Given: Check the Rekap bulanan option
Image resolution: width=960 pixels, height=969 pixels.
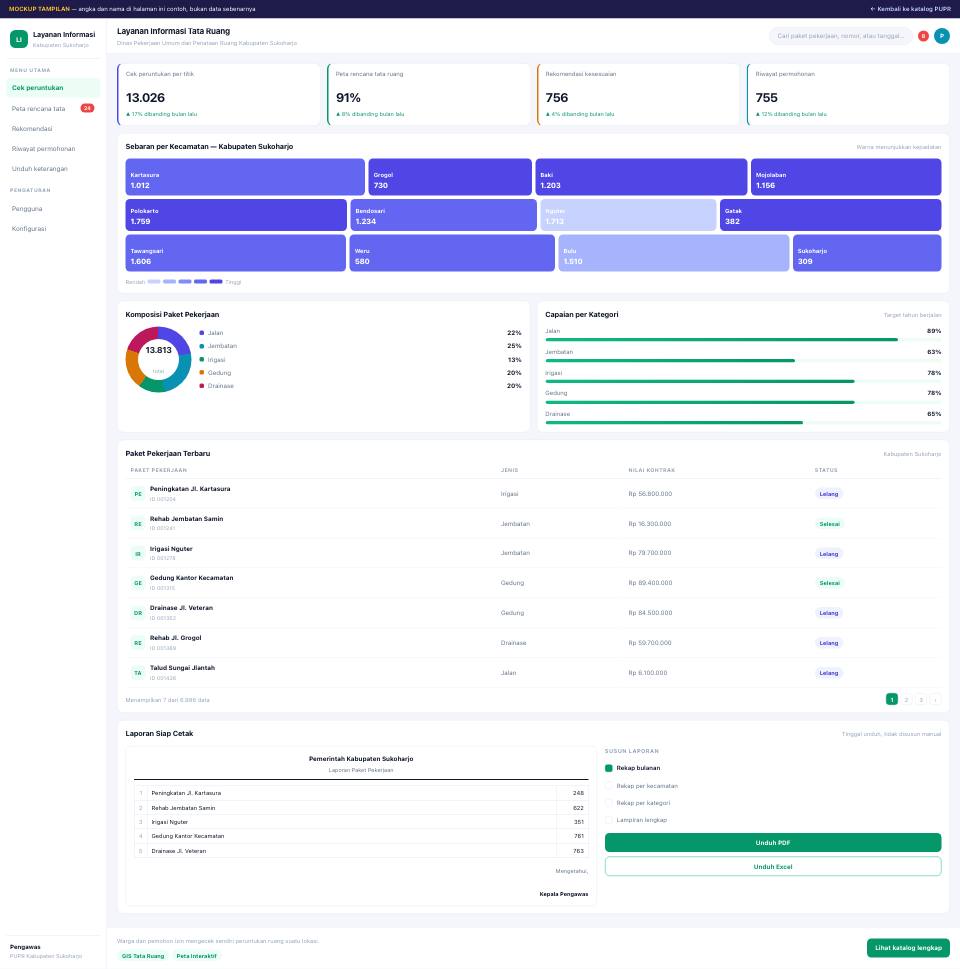Looking at the screenshot, I should click(x=609, y=768).
